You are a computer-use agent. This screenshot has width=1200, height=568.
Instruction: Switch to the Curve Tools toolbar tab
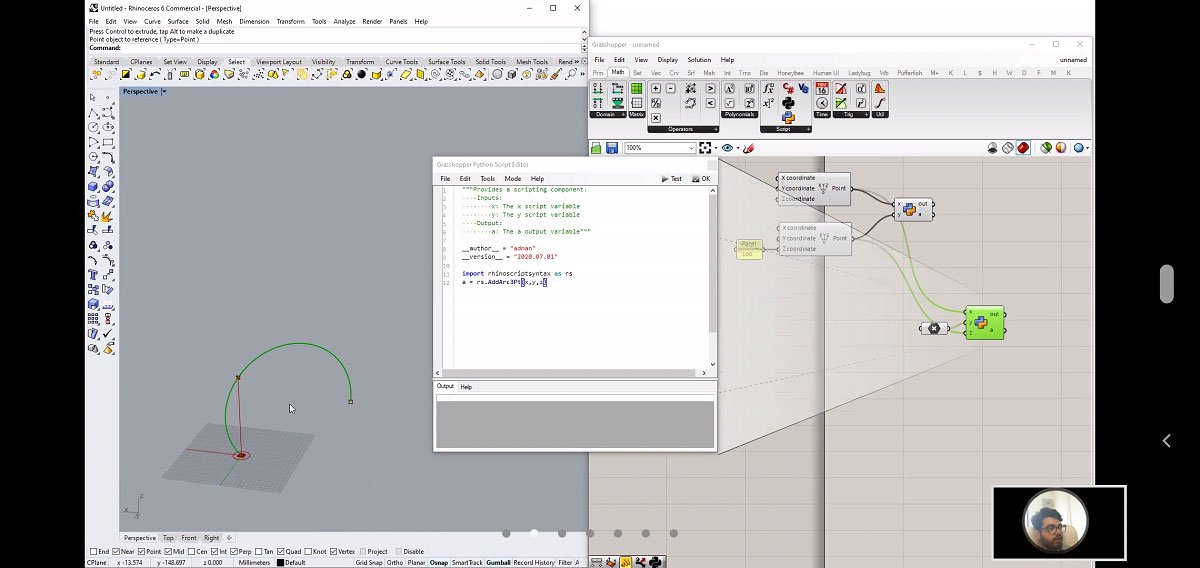[401, 62]
